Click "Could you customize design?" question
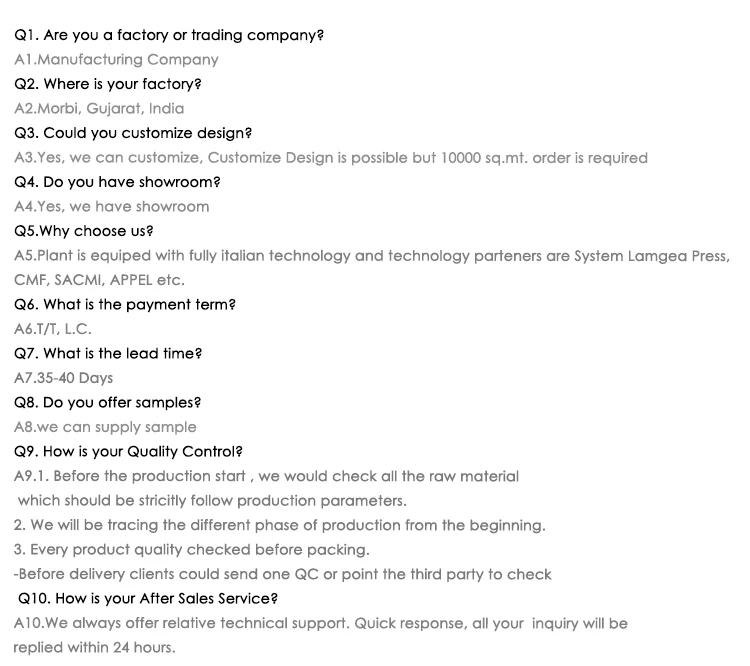Screen dimensions: 750x666 click(133, 133)
